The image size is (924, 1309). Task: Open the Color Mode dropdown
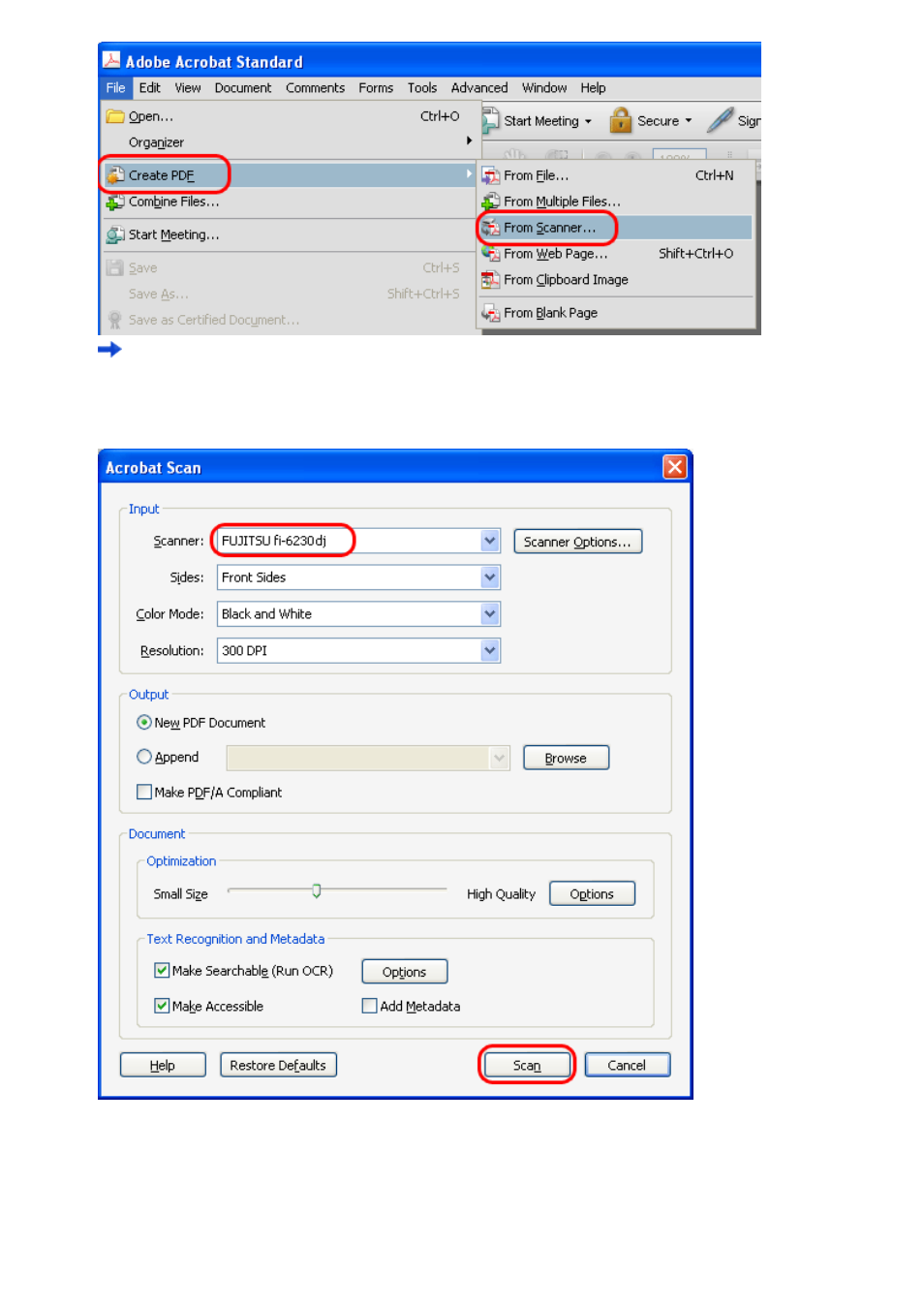(490, 613)
